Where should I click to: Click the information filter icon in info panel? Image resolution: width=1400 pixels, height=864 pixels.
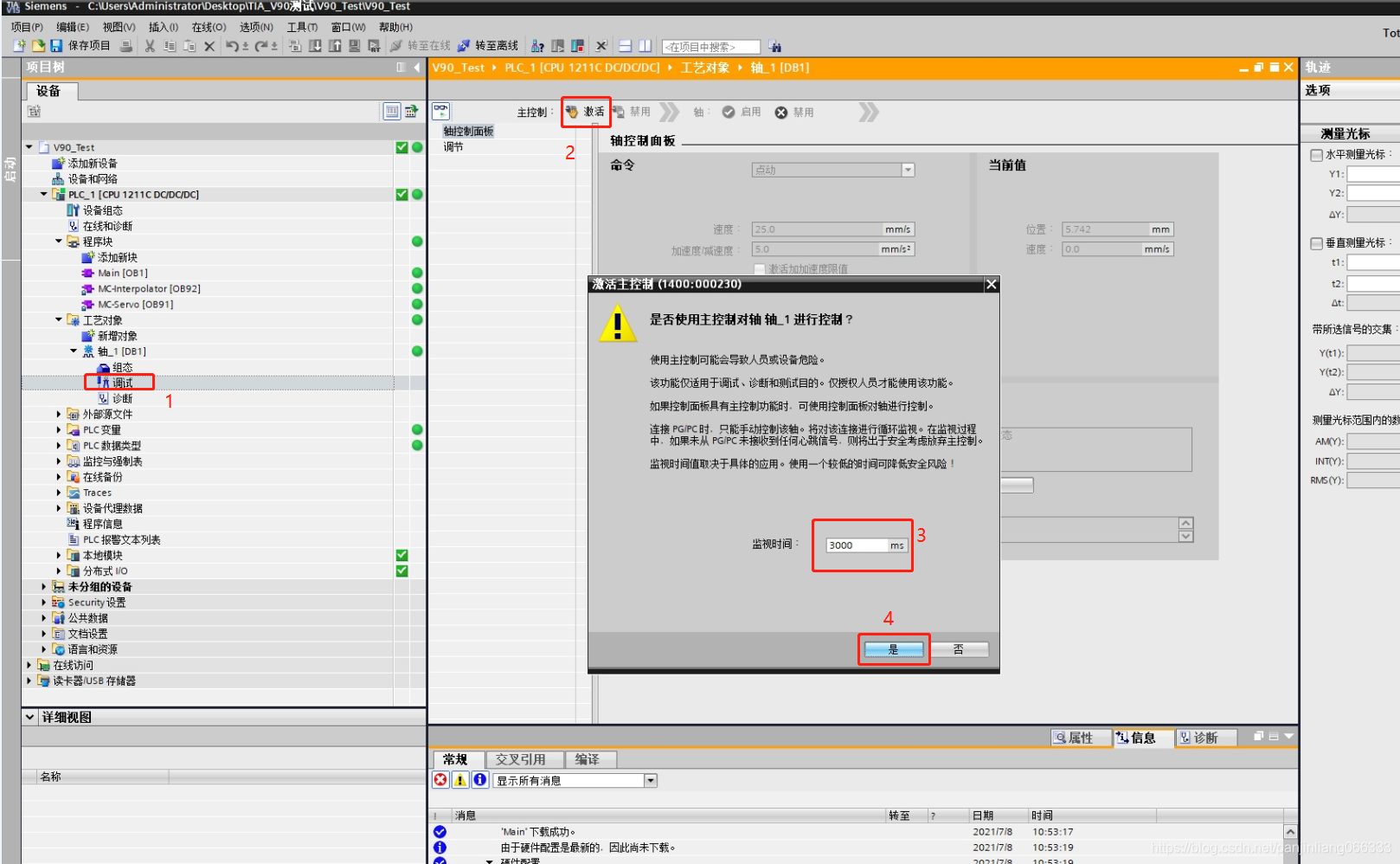point(480,780)
